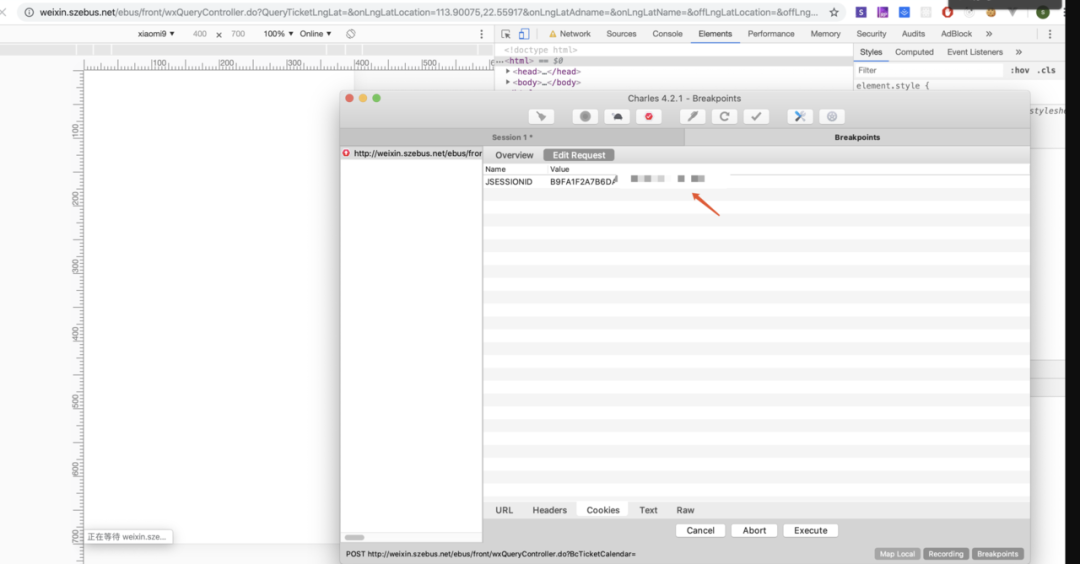1080x564 pixels.
Task: Click the compose pen icon in Charles
Action: point(692,116)
